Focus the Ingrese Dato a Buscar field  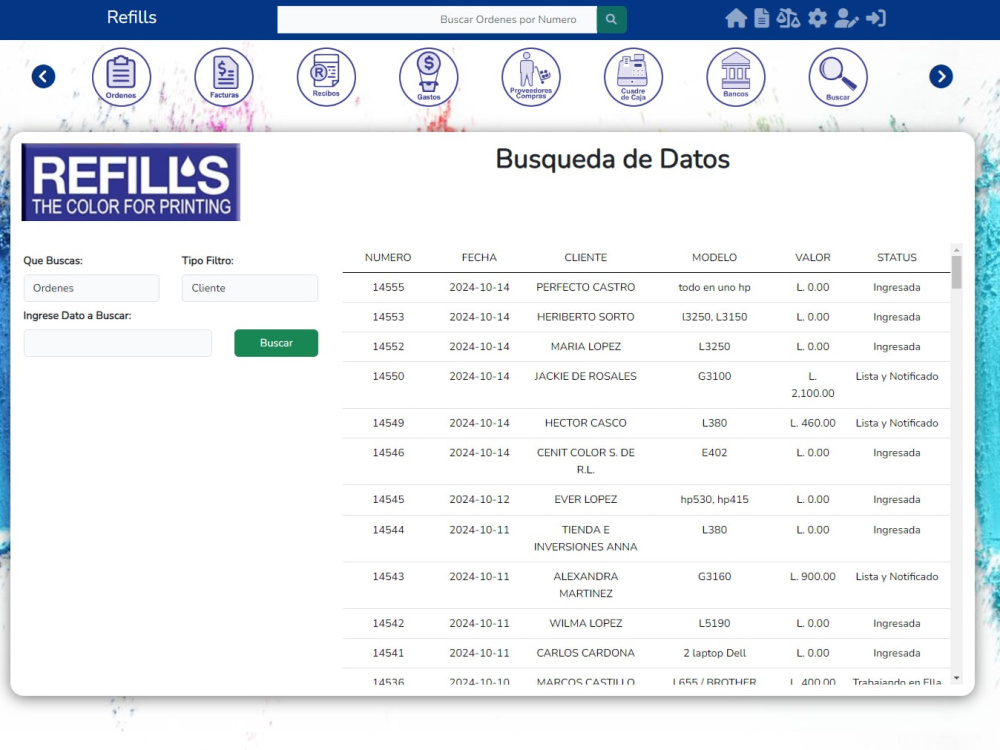tap(117, 343)
